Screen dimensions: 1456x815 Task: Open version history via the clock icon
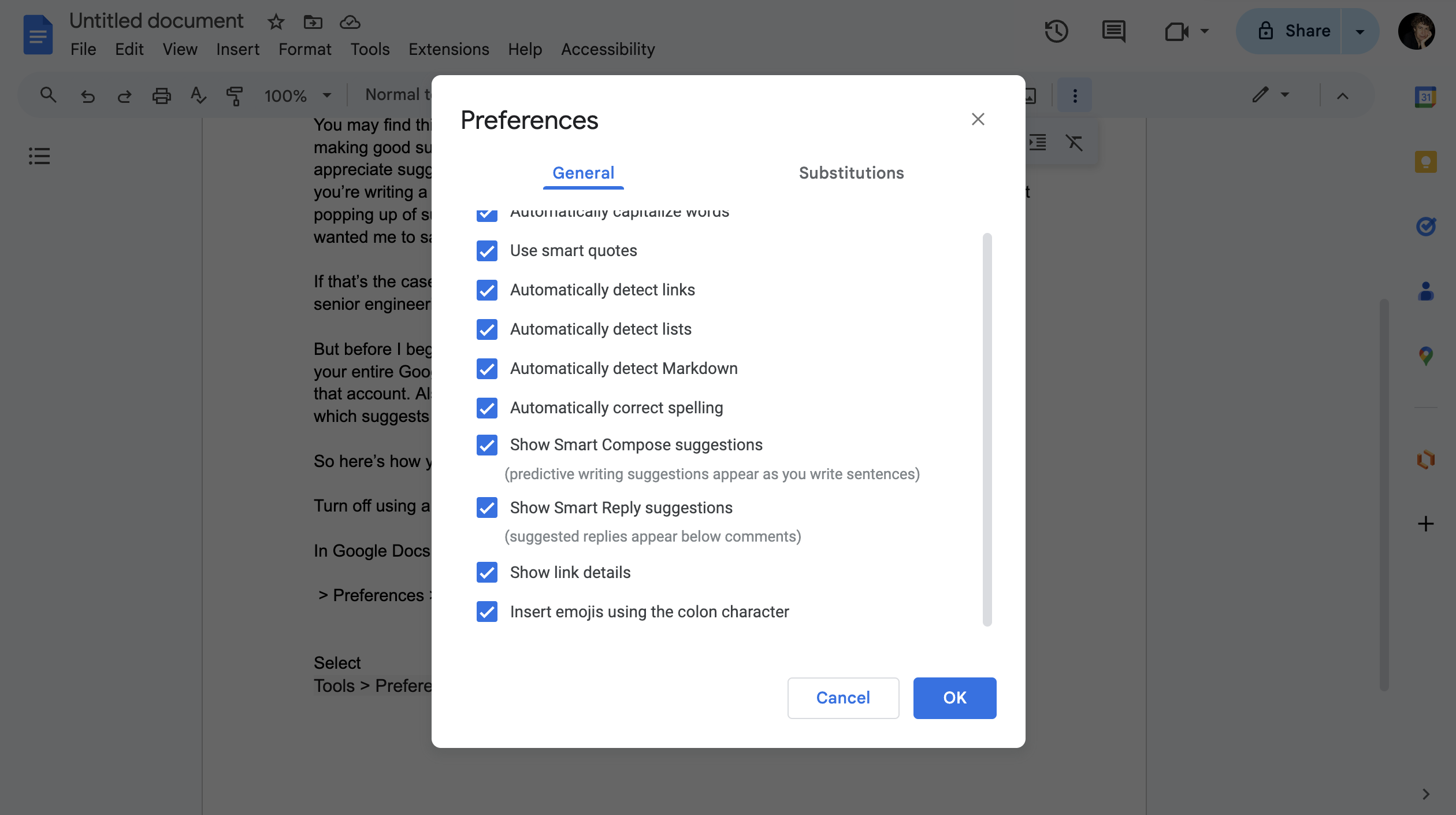coord(1057,31)
